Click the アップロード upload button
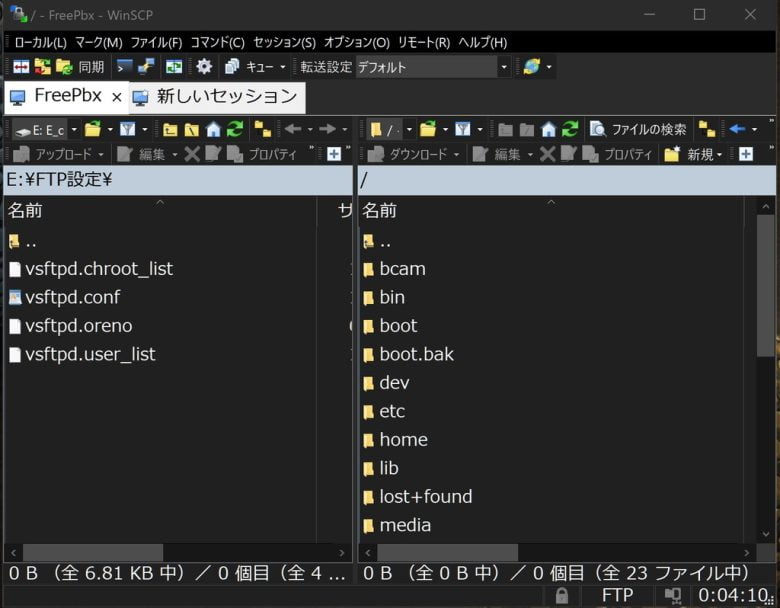The height and width of the screenshot is (608, 780). tap(53, 154)
